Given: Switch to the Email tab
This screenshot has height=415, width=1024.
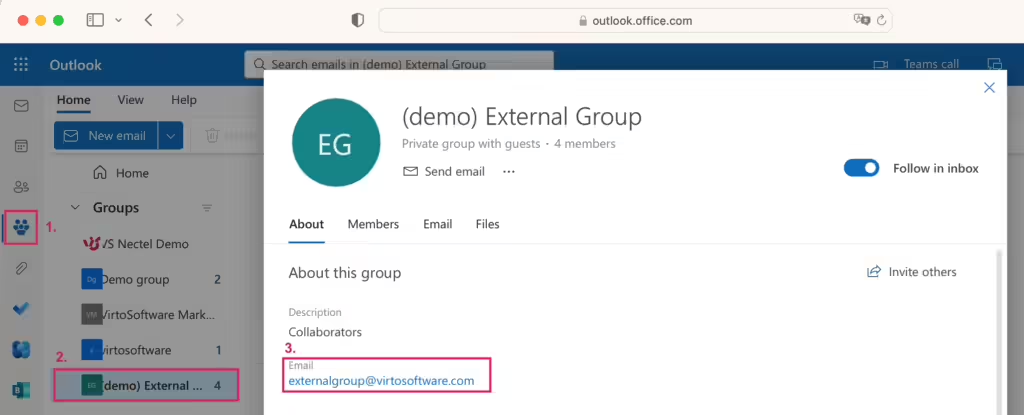Looking at the screenshot, I should tap(438, 224).
